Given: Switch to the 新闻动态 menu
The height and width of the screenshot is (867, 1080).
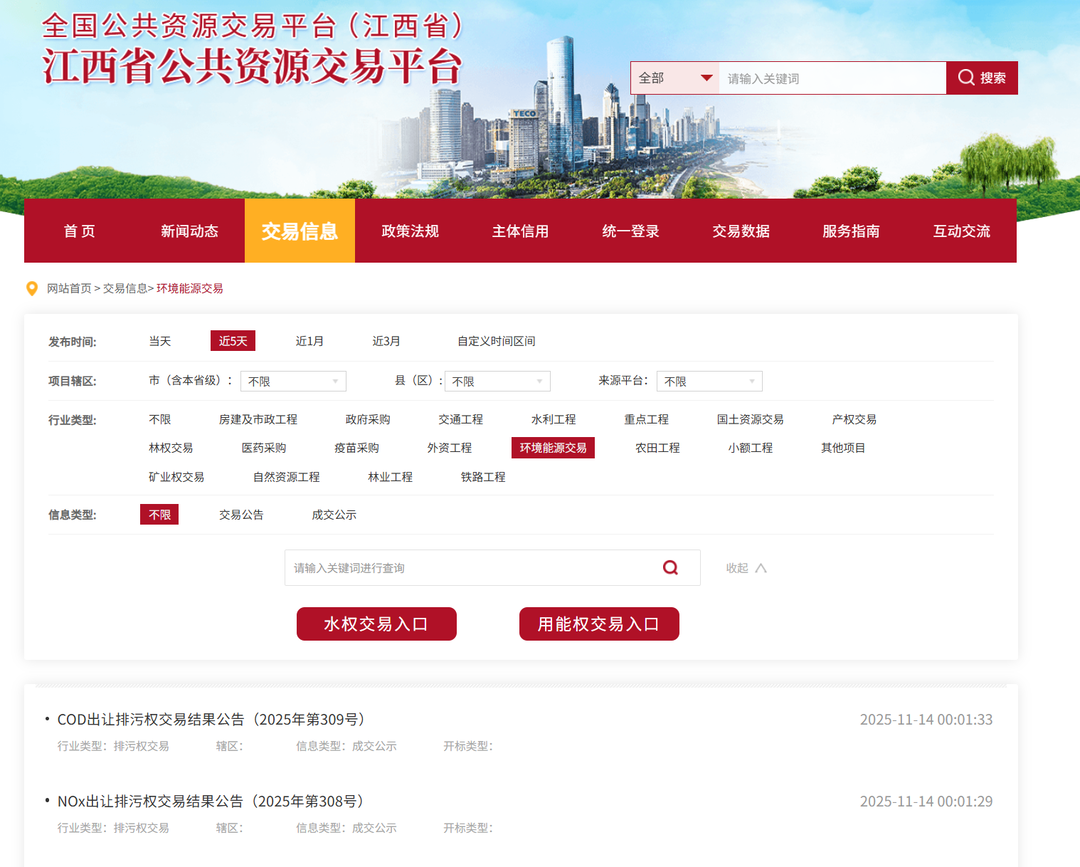Looking at the screenshot, I should click(189, 231).
